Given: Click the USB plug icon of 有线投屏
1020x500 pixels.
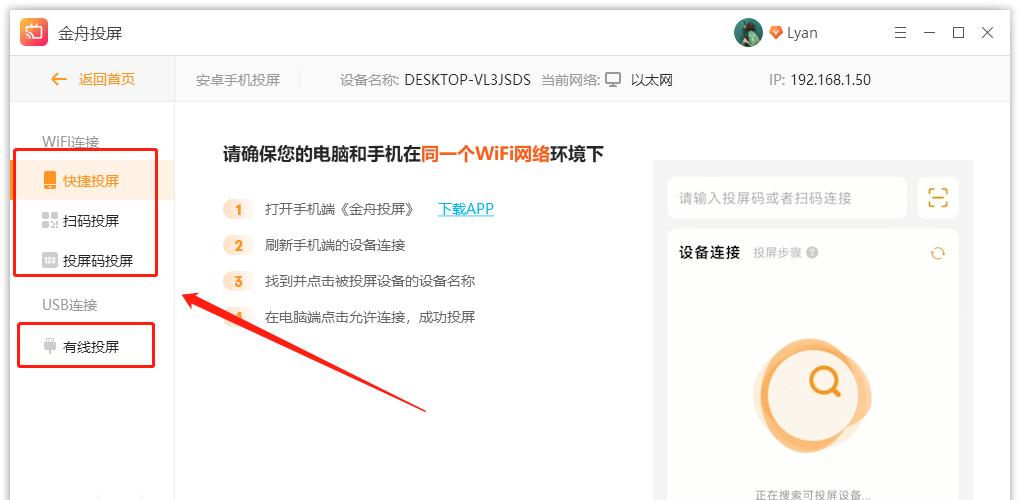Looking at the screenshot, I should coord(49,345).
